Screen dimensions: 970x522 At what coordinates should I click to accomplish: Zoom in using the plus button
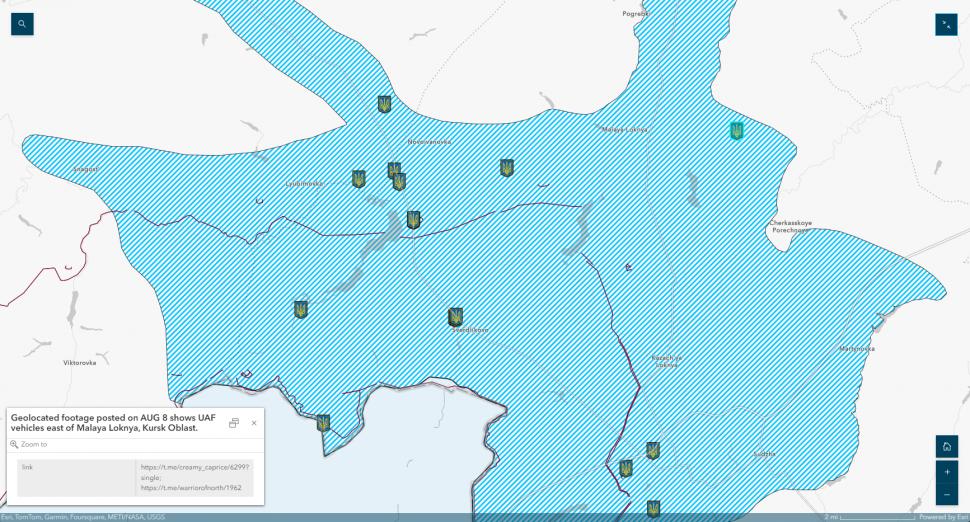pyautogui.click(x=946, y=471)
